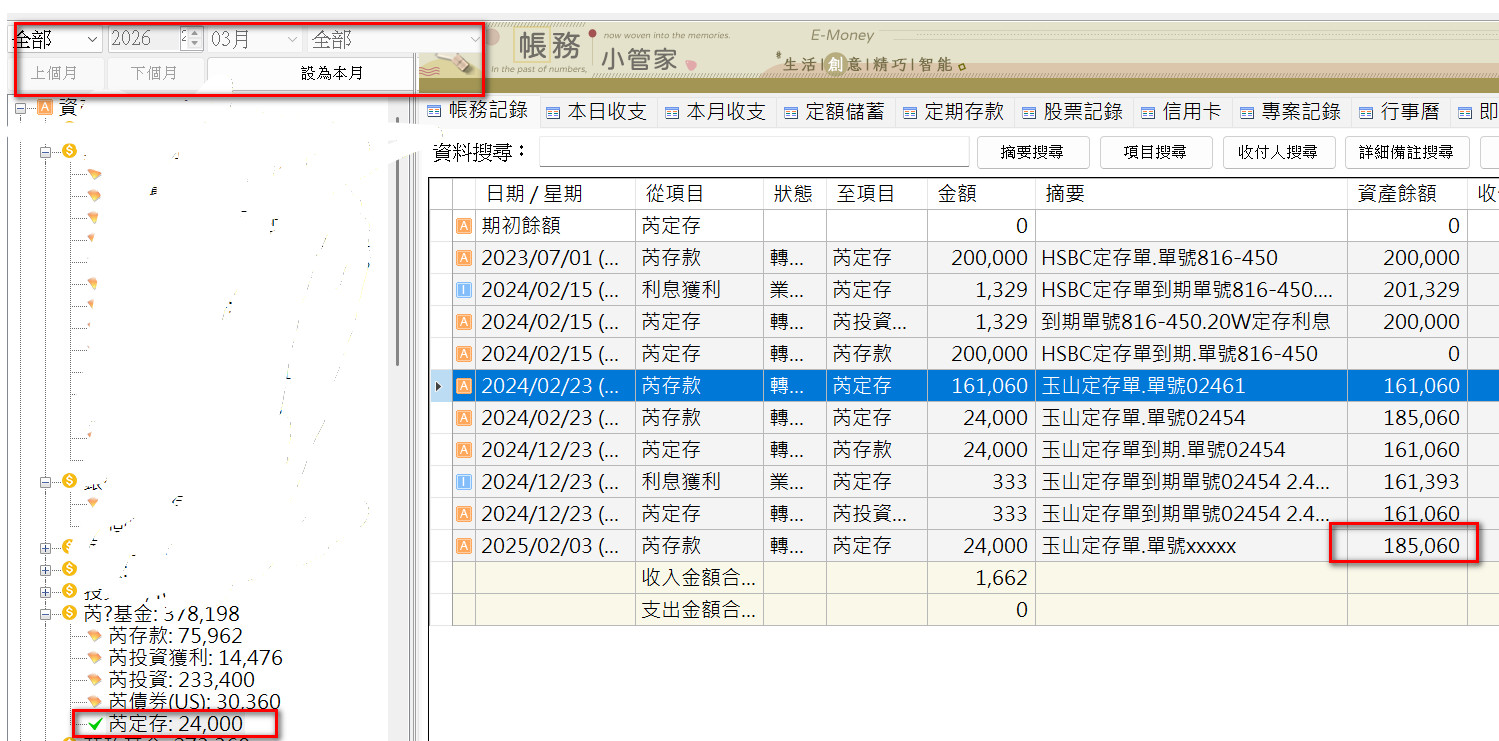The height and width of the screenshot is (741, 1499).
Task: Select the 芮投資 account in tree
Action: (x=181, y=680)
